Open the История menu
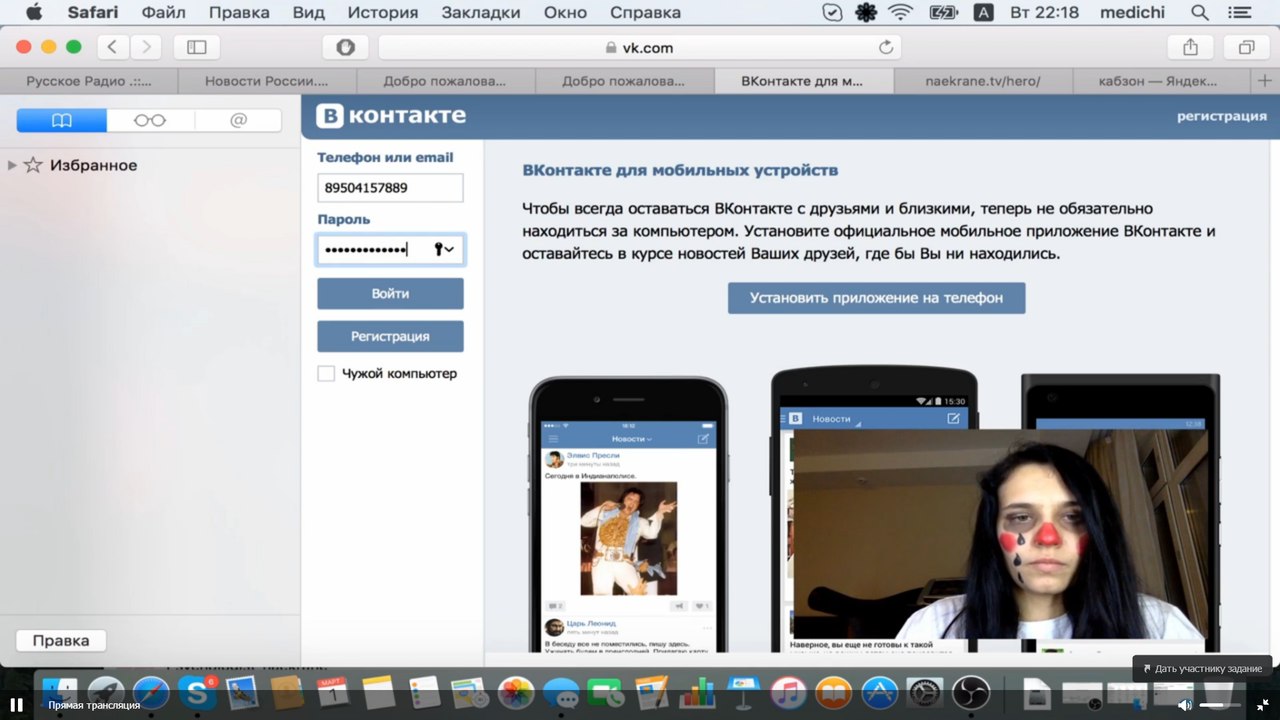This screenshot has width=1280, height=720. 382,13
